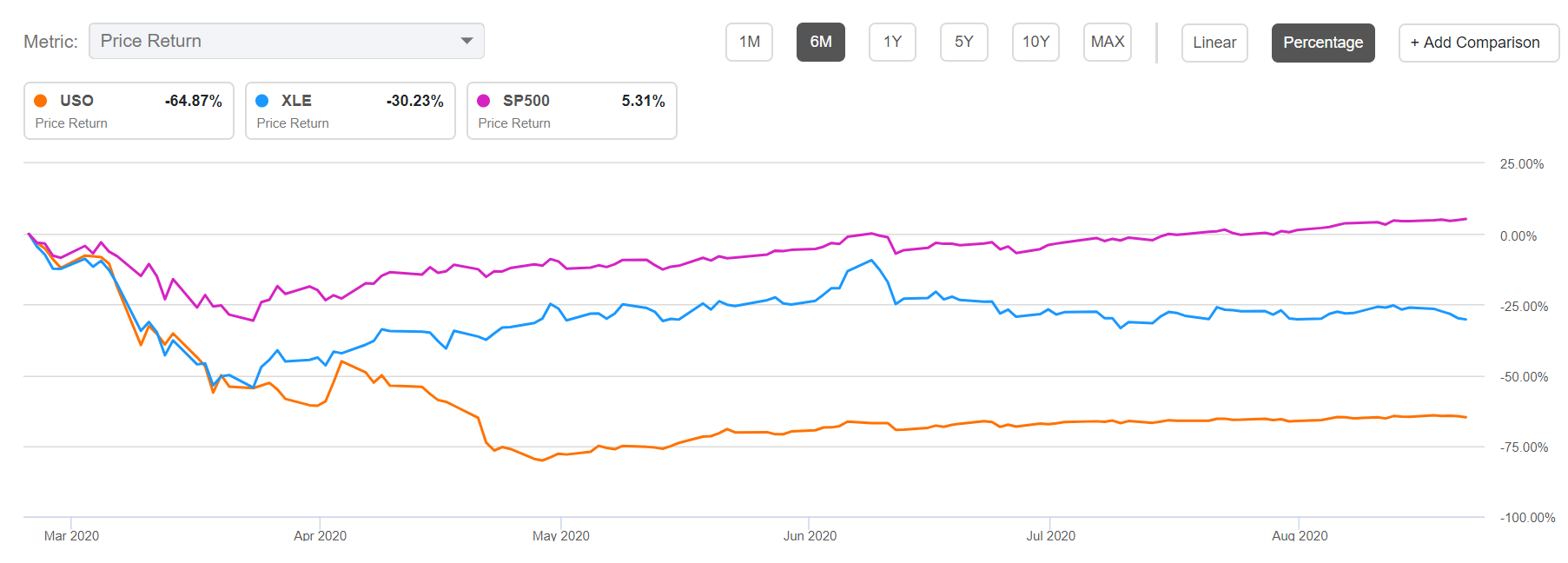Toggle the 6M period selection
Viewport: 1568px width, 563px height.
pos(820,41)
